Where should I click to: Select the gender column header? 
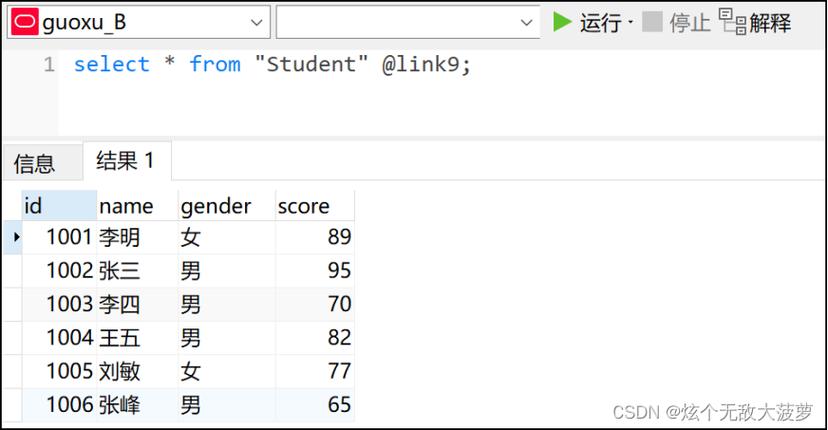tap(215, 206)
